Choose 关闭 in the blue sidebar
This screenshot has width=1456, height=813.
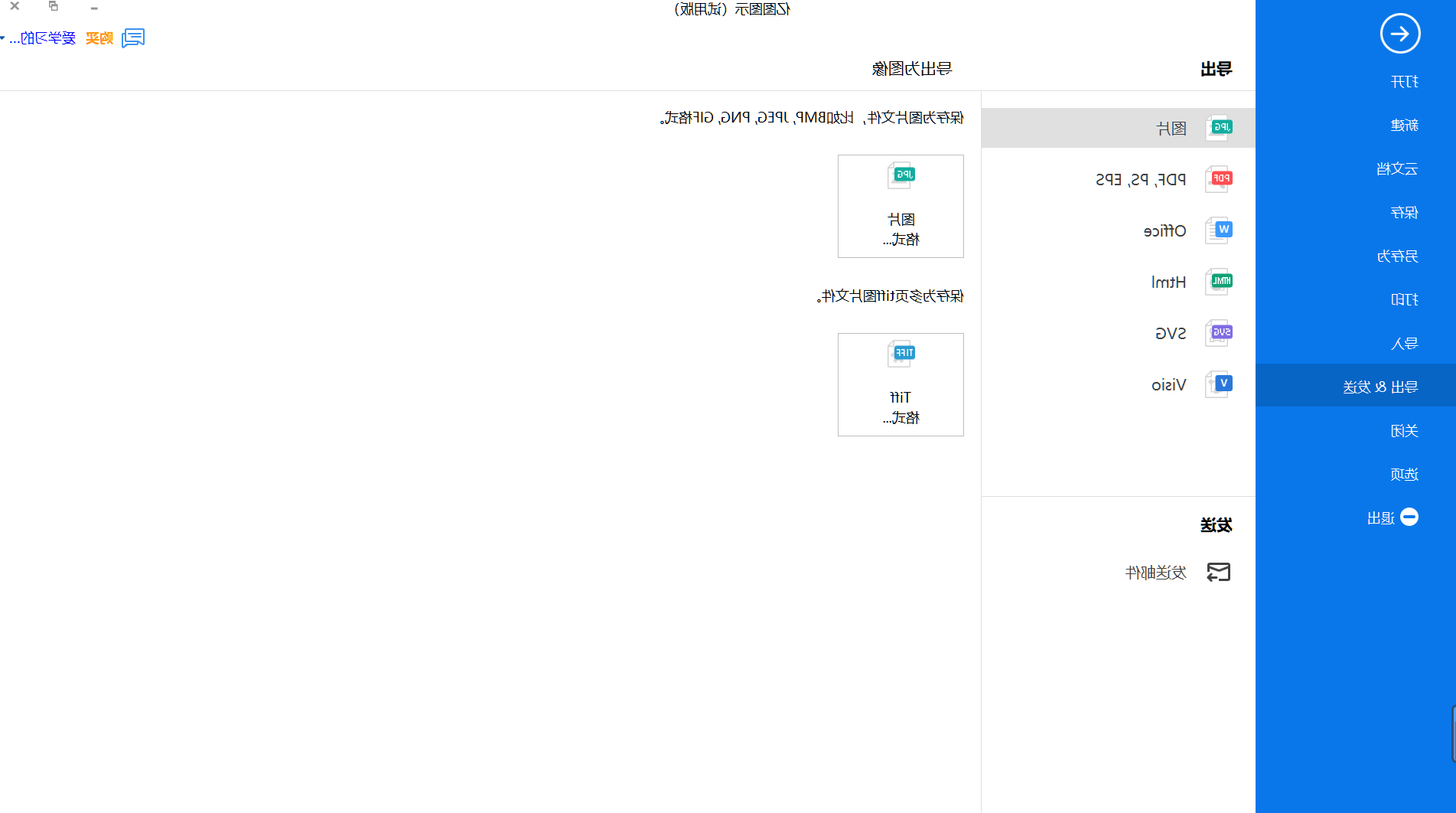[1404, 431]
